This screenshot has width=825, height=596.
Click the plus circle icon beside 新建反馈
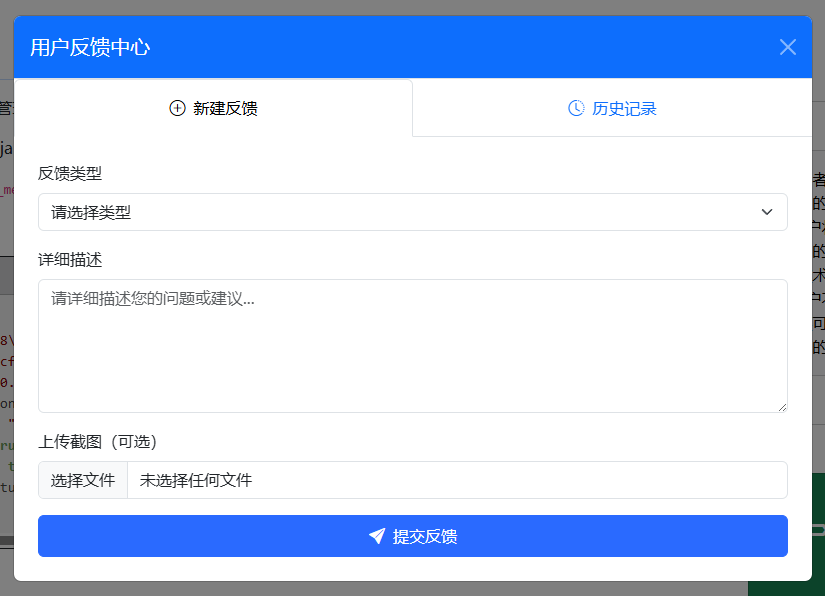tap(178, 107)
